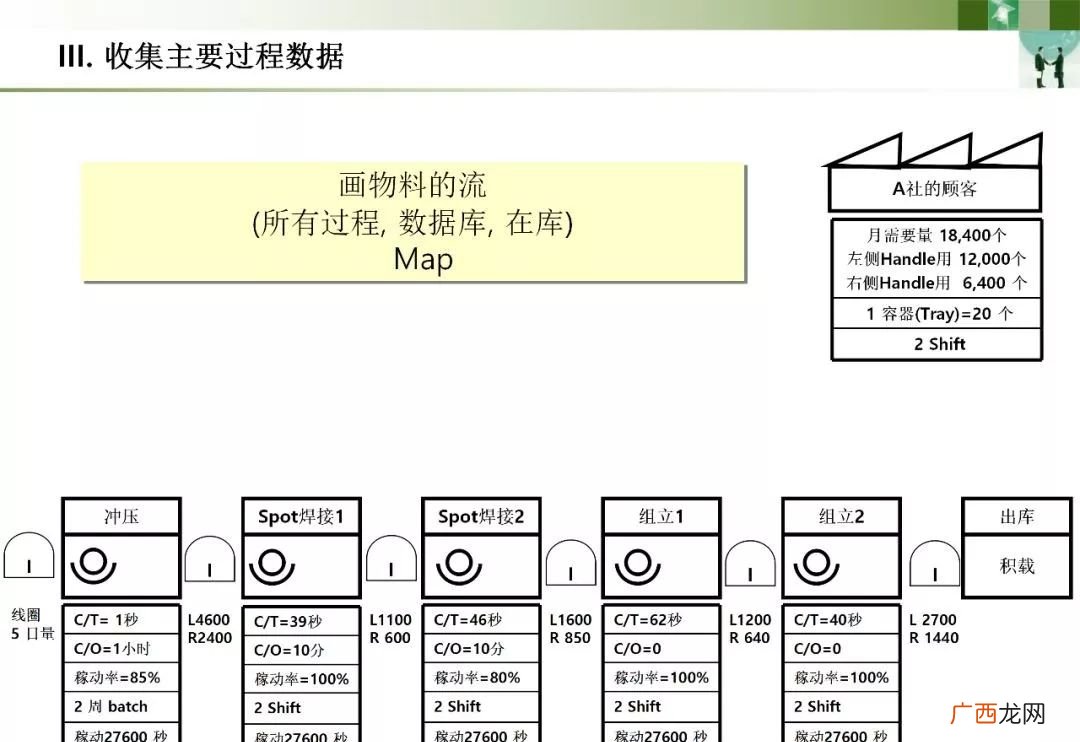Click the R 600 inventory value
1080x742 pixels.
tap(390, 638)
